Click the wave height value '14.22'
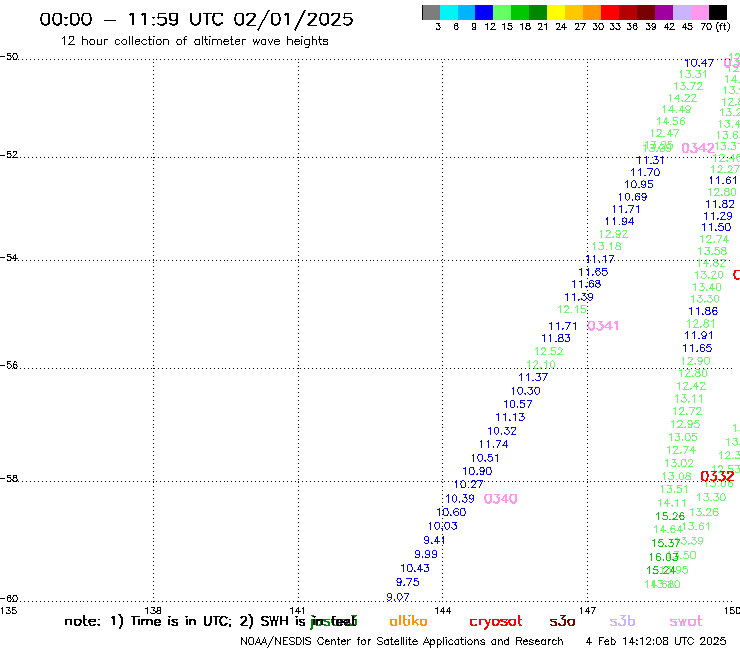The height and width of the screenshot is (650, 740). pos(682,98)
